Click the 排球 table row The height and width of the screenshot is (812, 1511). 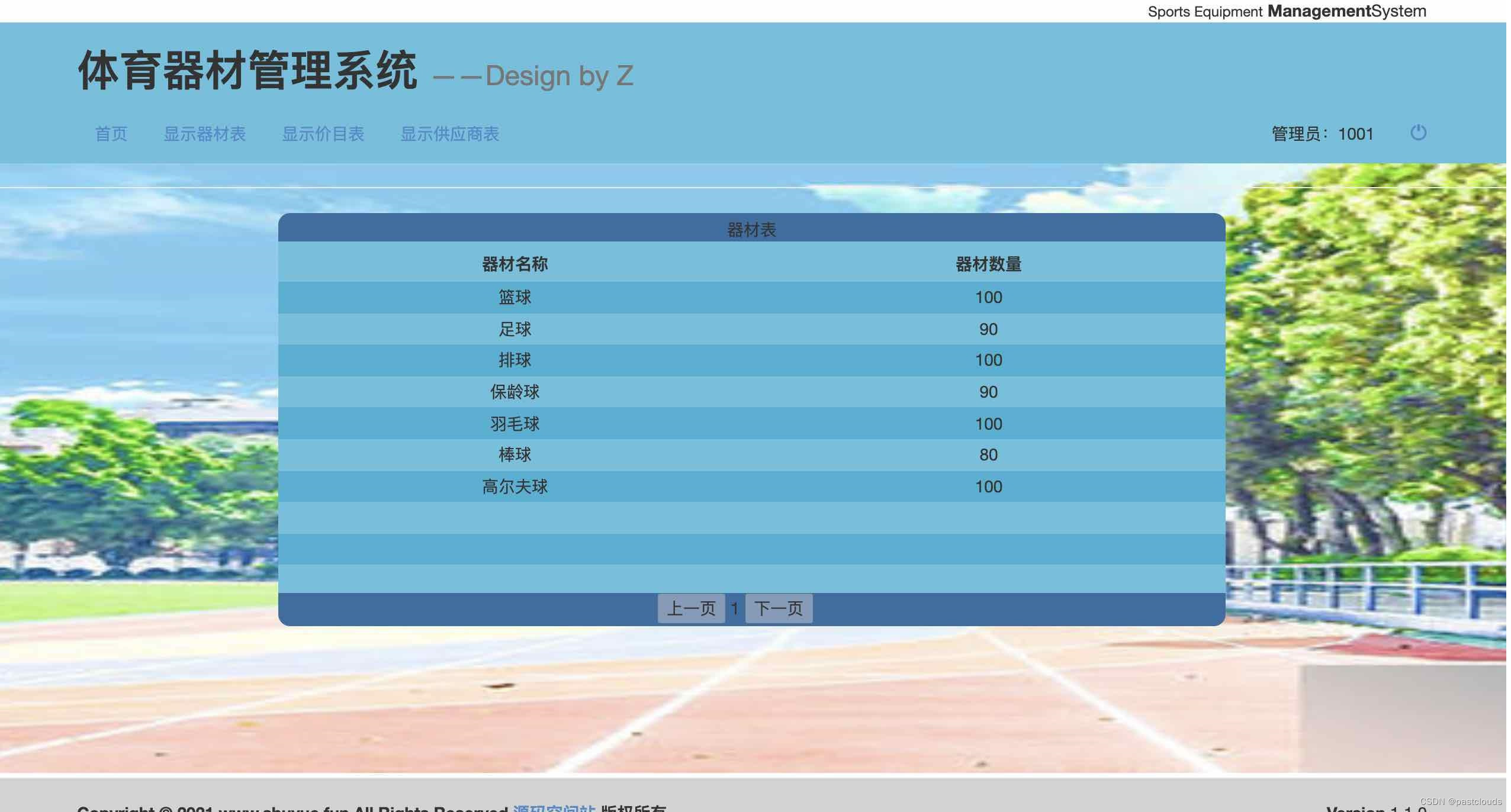click(x=514, y=360)
